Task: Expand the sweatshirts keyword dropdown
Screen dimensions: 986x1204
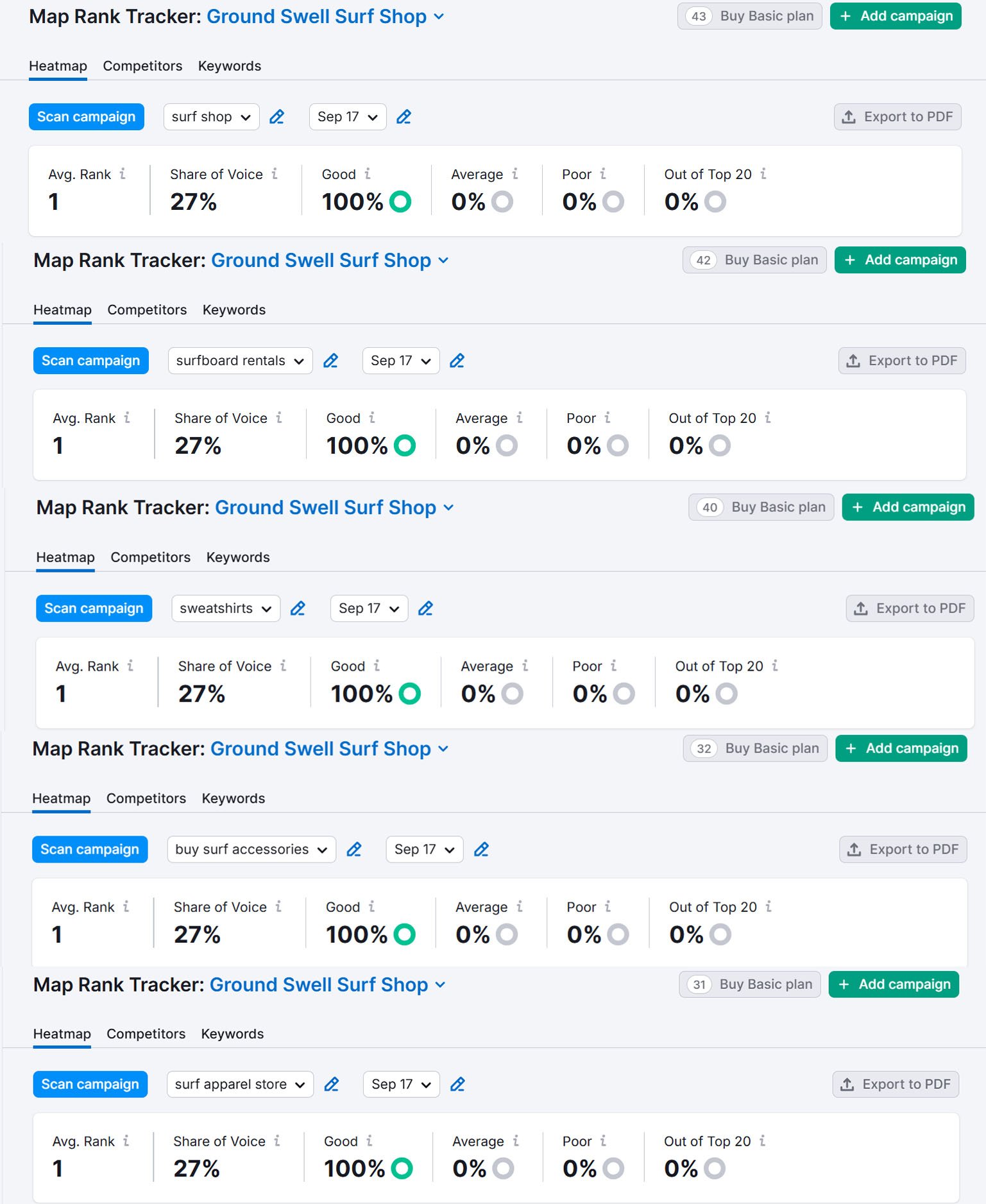Action: click(226, 608)
